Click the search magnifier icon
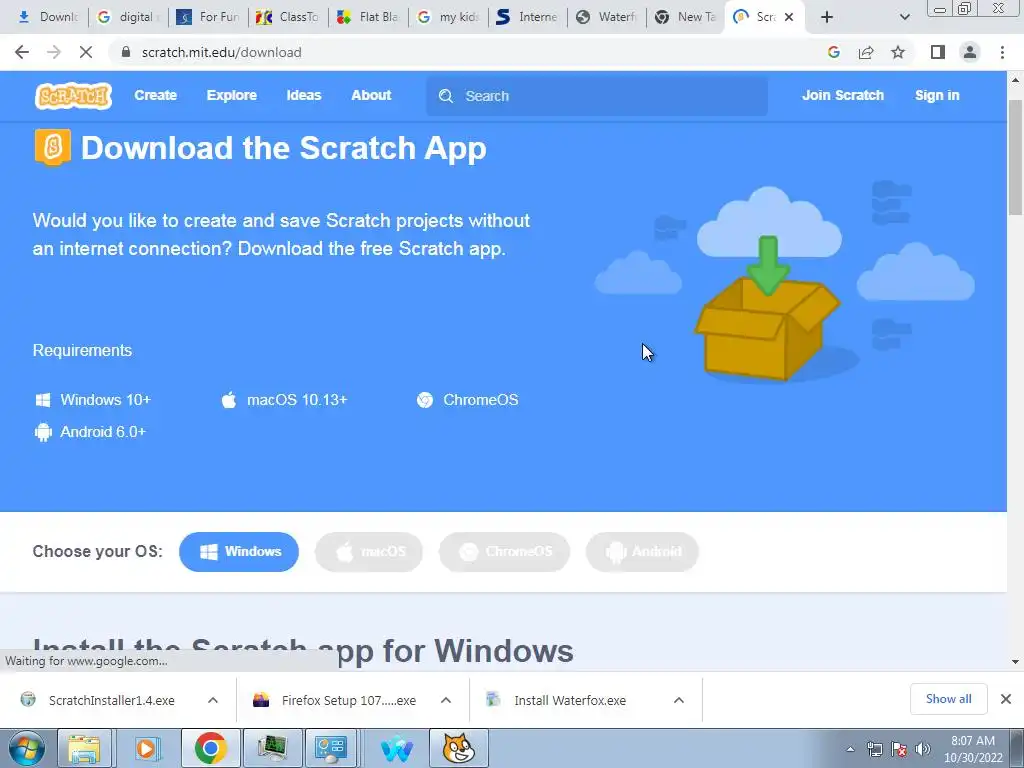 [446, 96]
